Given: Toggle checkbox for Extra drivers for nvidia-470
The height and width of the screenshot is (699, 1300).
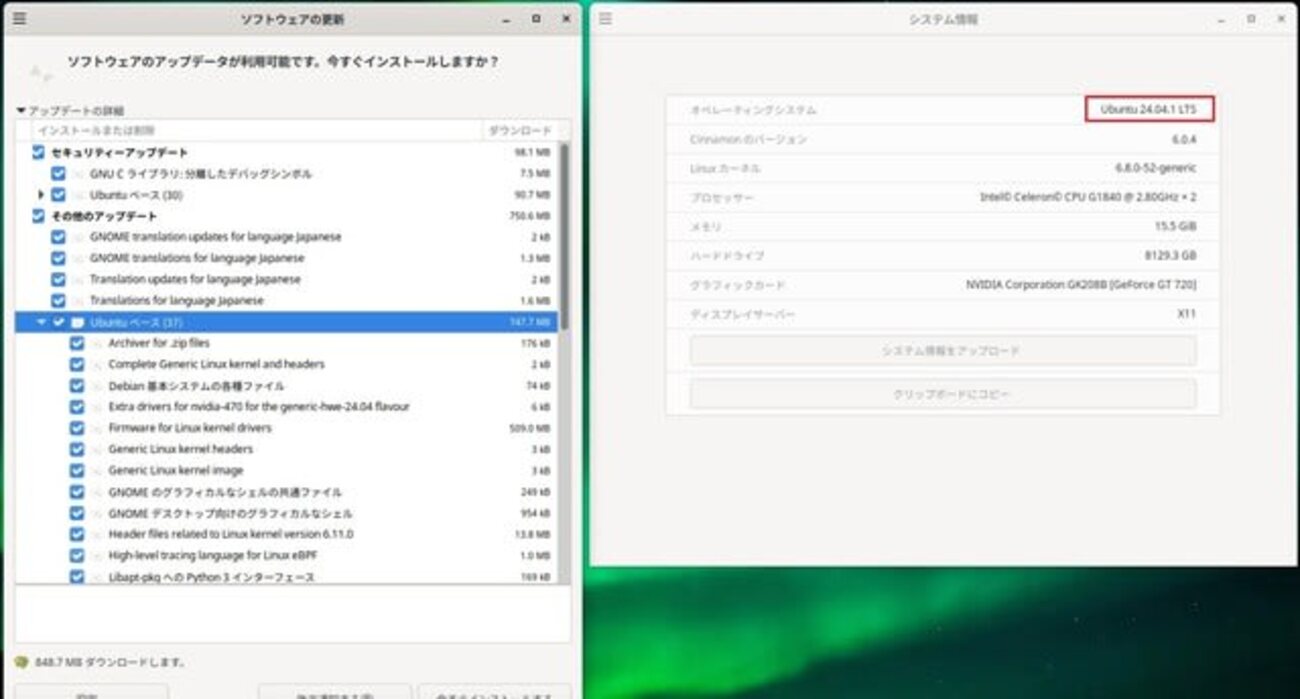Looking at the screenshot, I should tap(77, 407).
